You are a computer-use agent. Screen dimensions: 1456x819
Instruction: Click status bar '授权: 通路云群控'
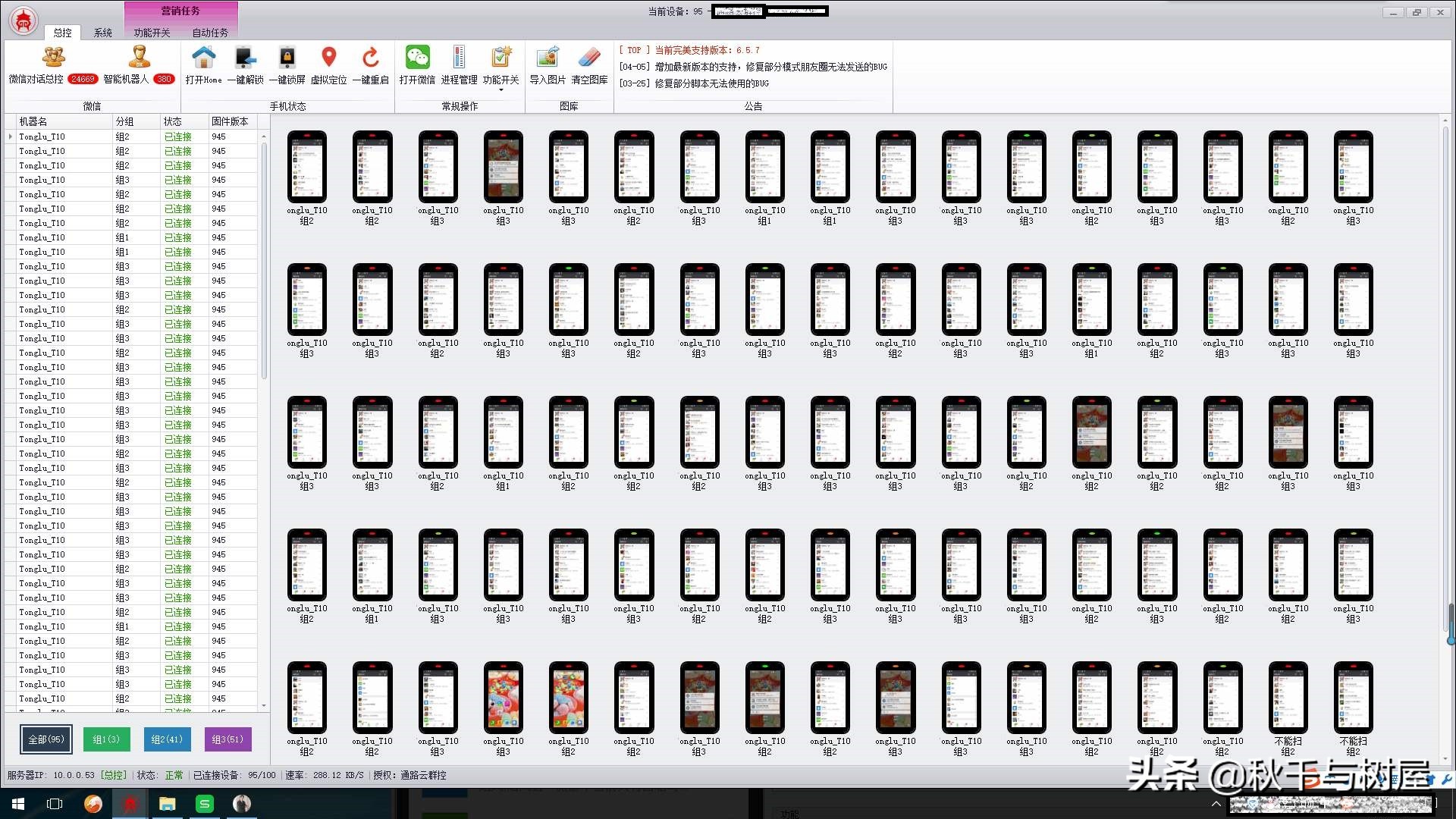(409, 775)
